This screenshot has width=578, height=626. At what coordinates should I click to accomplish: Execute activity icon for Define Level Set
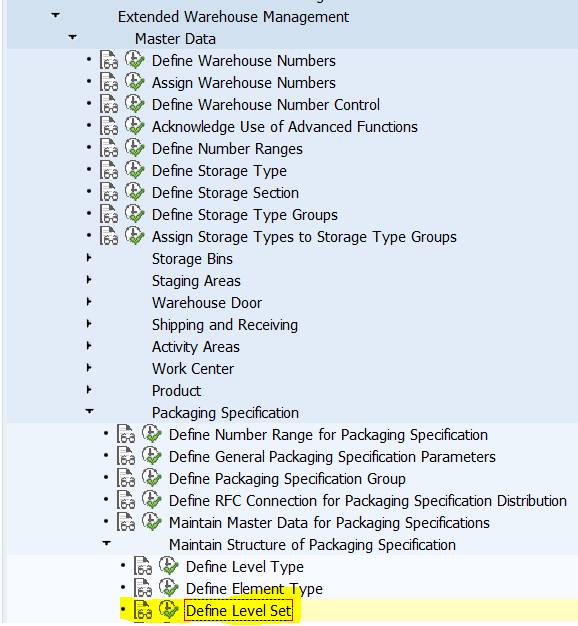tap(168, 610)
